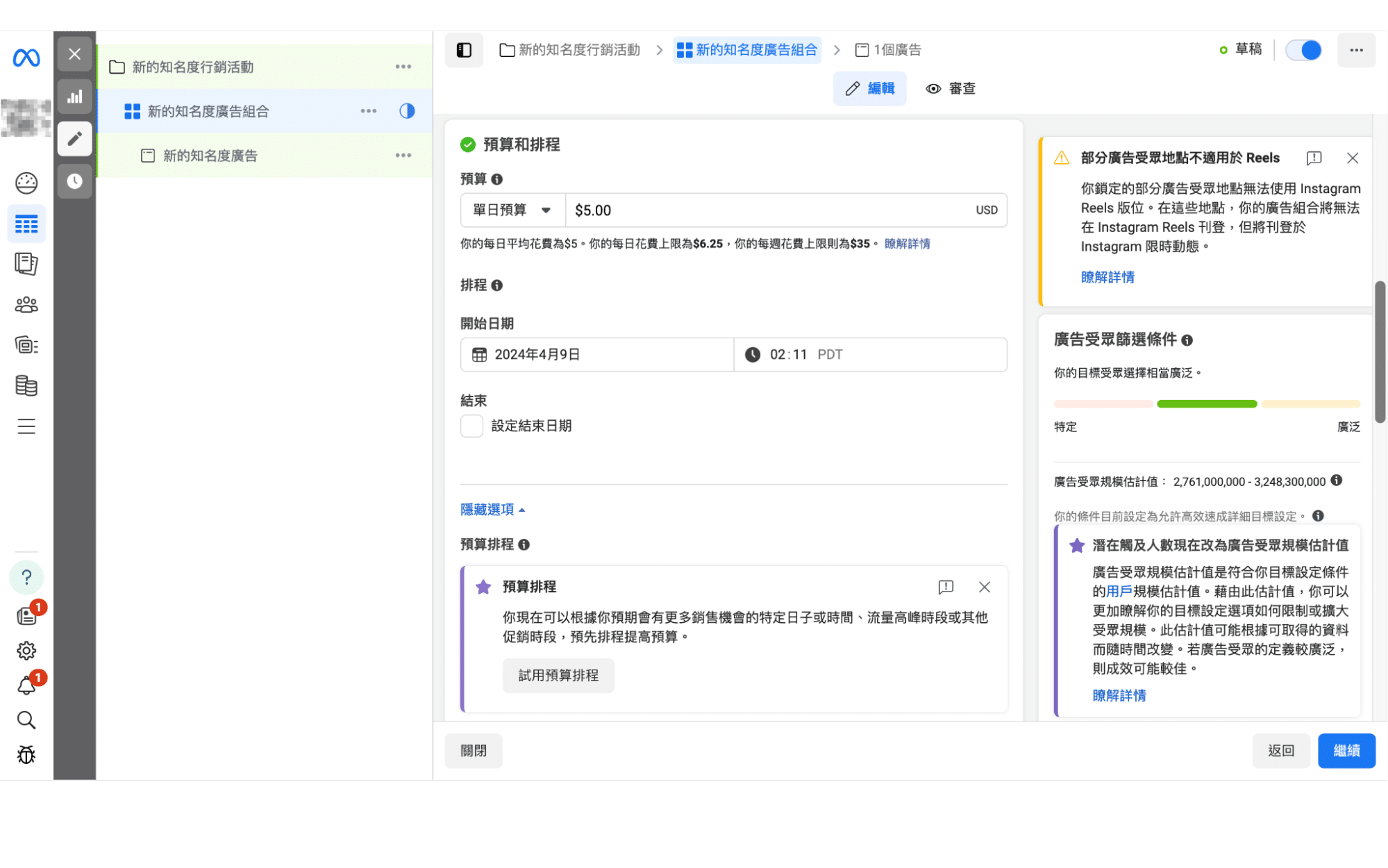
Task: Open the clock Revision History icon
Action: [74, 182]
